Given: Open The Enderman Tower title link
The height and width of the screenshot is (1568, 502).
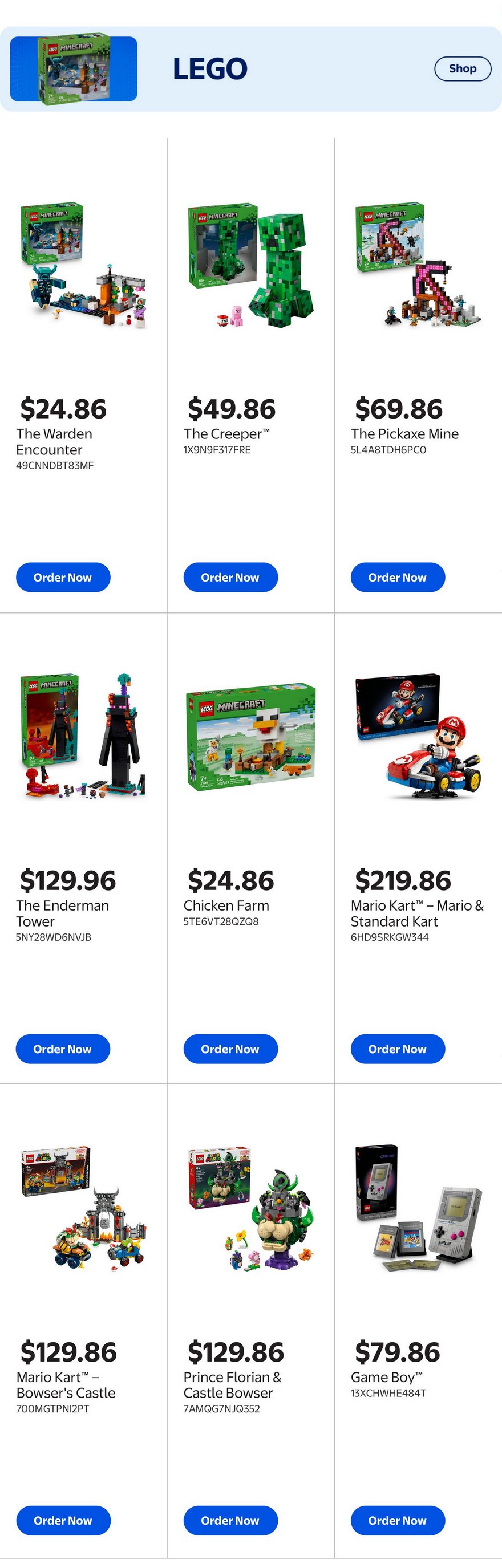Looking at the screenshot, I should (62, 913).
